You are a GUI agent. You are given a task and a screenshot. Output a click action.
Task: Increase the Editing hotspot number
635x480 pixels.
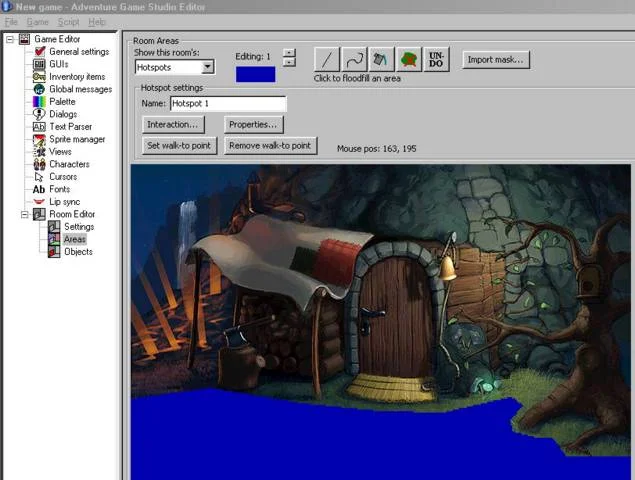point(289,53)
